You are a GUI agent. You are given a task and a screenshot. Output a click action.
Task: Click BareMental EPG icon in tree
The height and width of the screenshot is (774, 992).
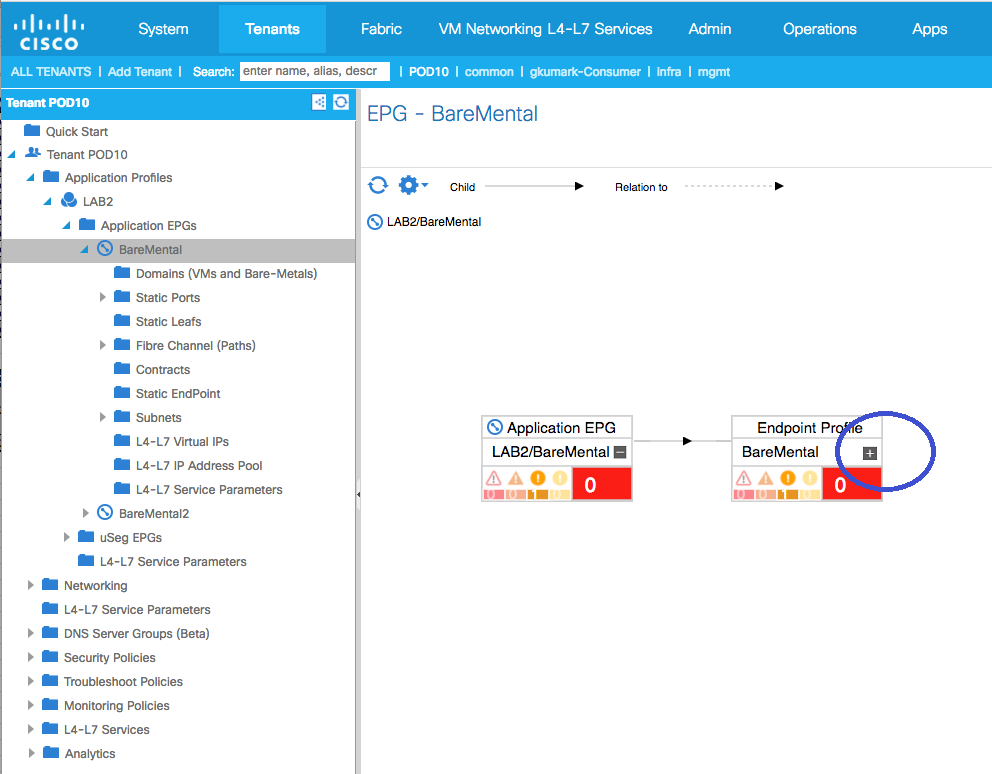tap(105, 249)
